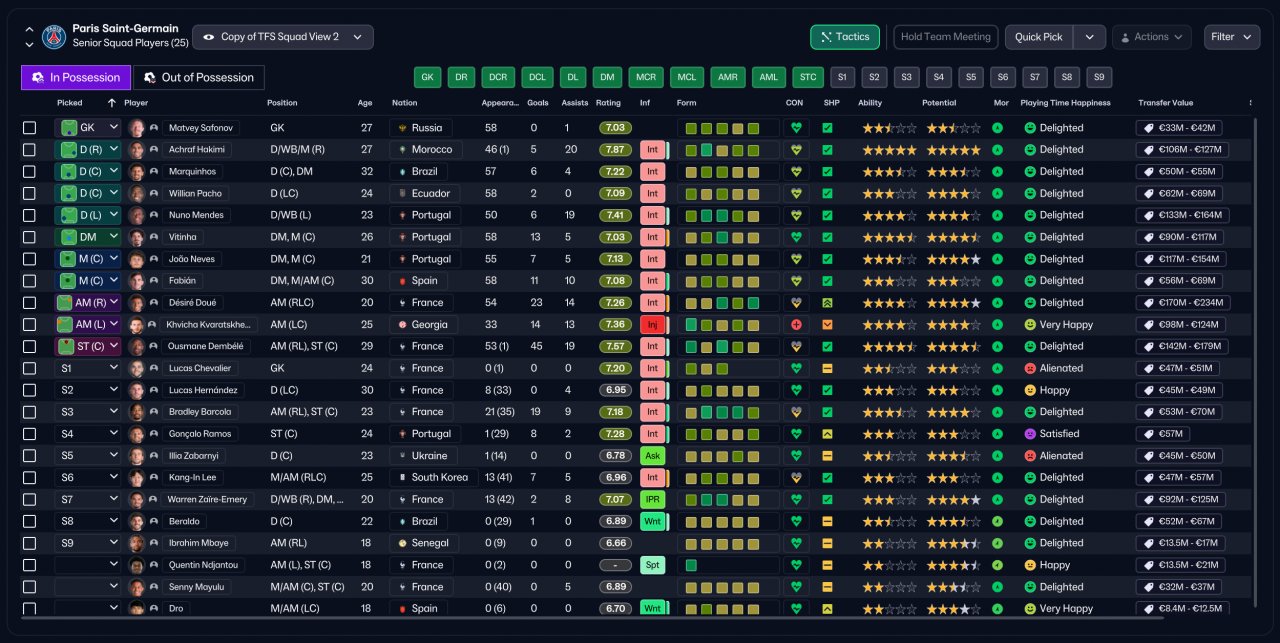Click the sort arrow beside the Picked column
Image resolution: width=1280 pixels, height=643 pixels.
tap(111, 103)
